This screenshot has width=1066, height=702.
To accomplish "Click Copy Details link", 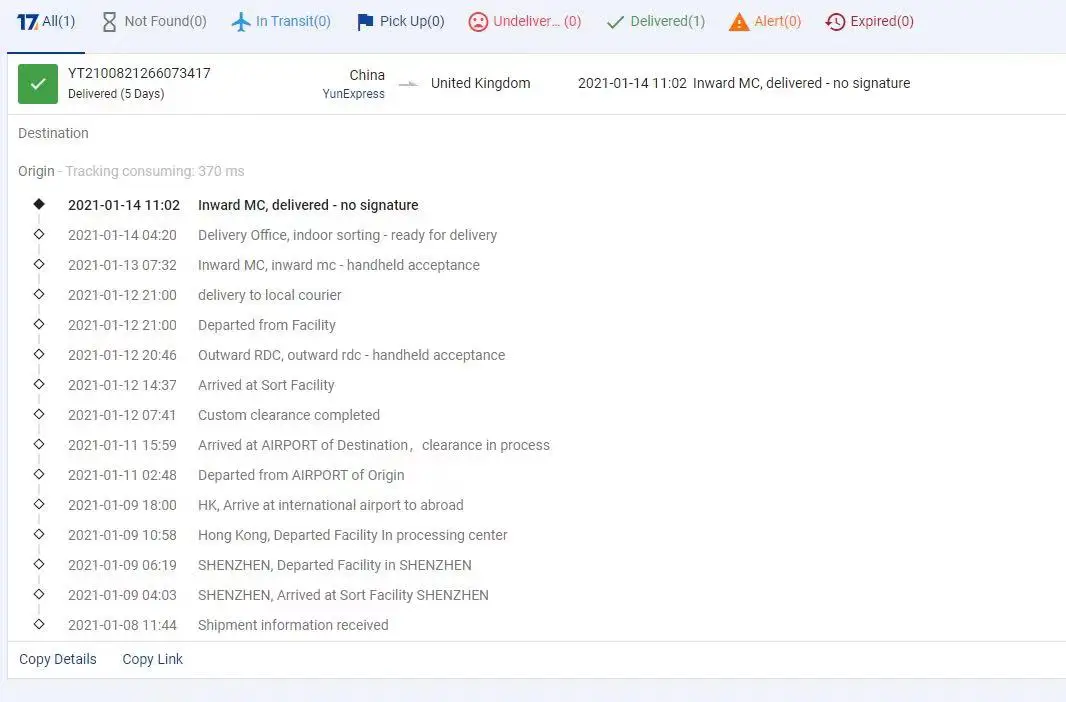I will pos(58,659).
